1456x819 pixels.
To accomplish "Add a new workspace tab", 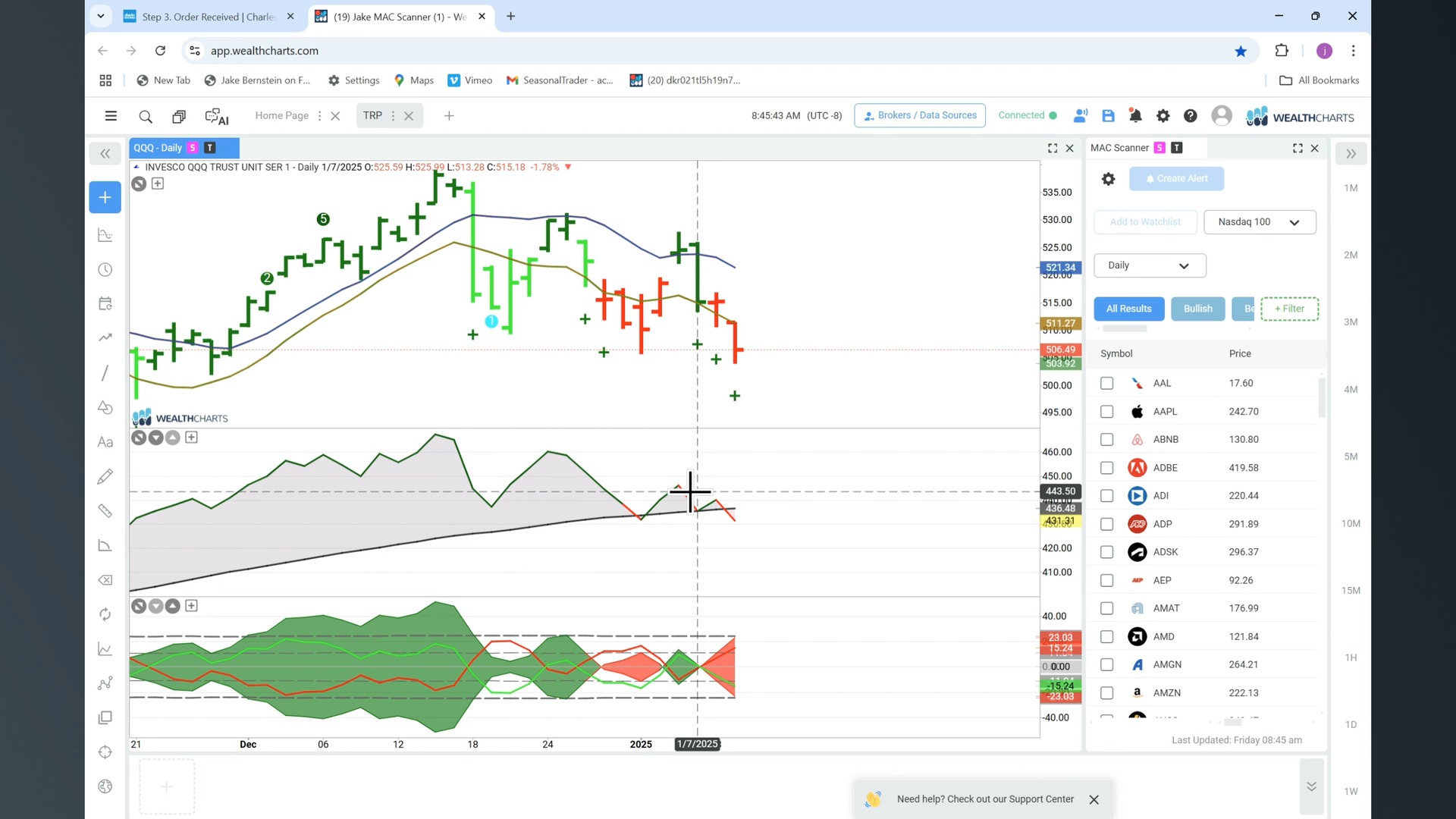I will [449, 116].
